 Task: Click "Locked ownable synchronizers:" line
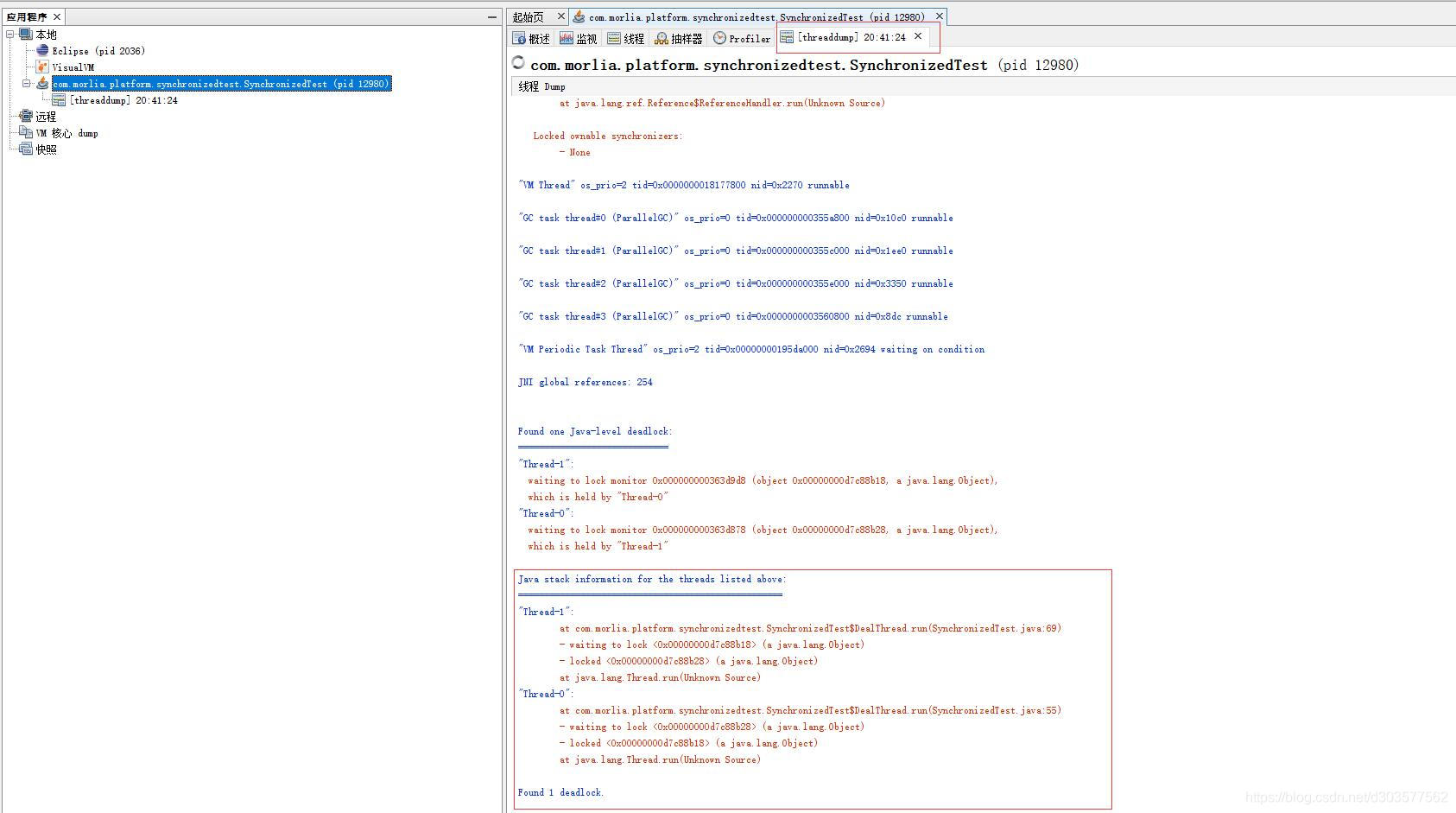[x=608, y=136]
